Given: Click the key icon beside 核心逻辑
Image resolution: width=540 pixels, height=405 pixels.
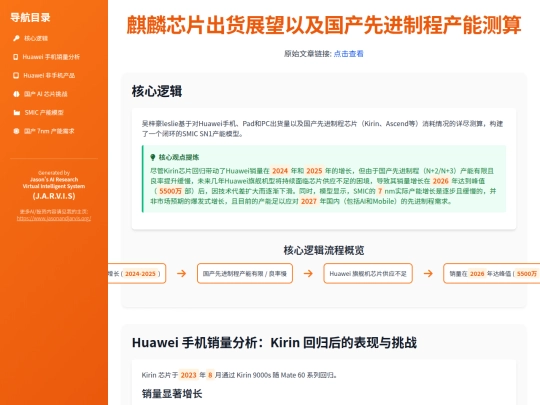Looking at the screenshot, I should coord(16,38).
